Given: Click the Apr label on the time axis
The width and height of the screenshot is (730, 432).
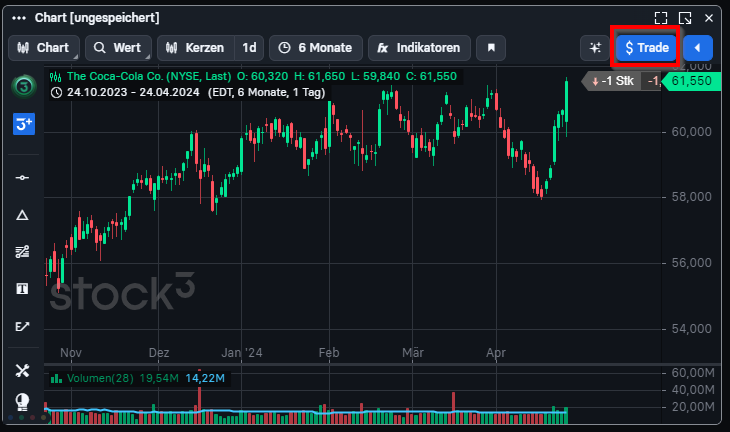Looking at the screenshot, I should point(496,353).
